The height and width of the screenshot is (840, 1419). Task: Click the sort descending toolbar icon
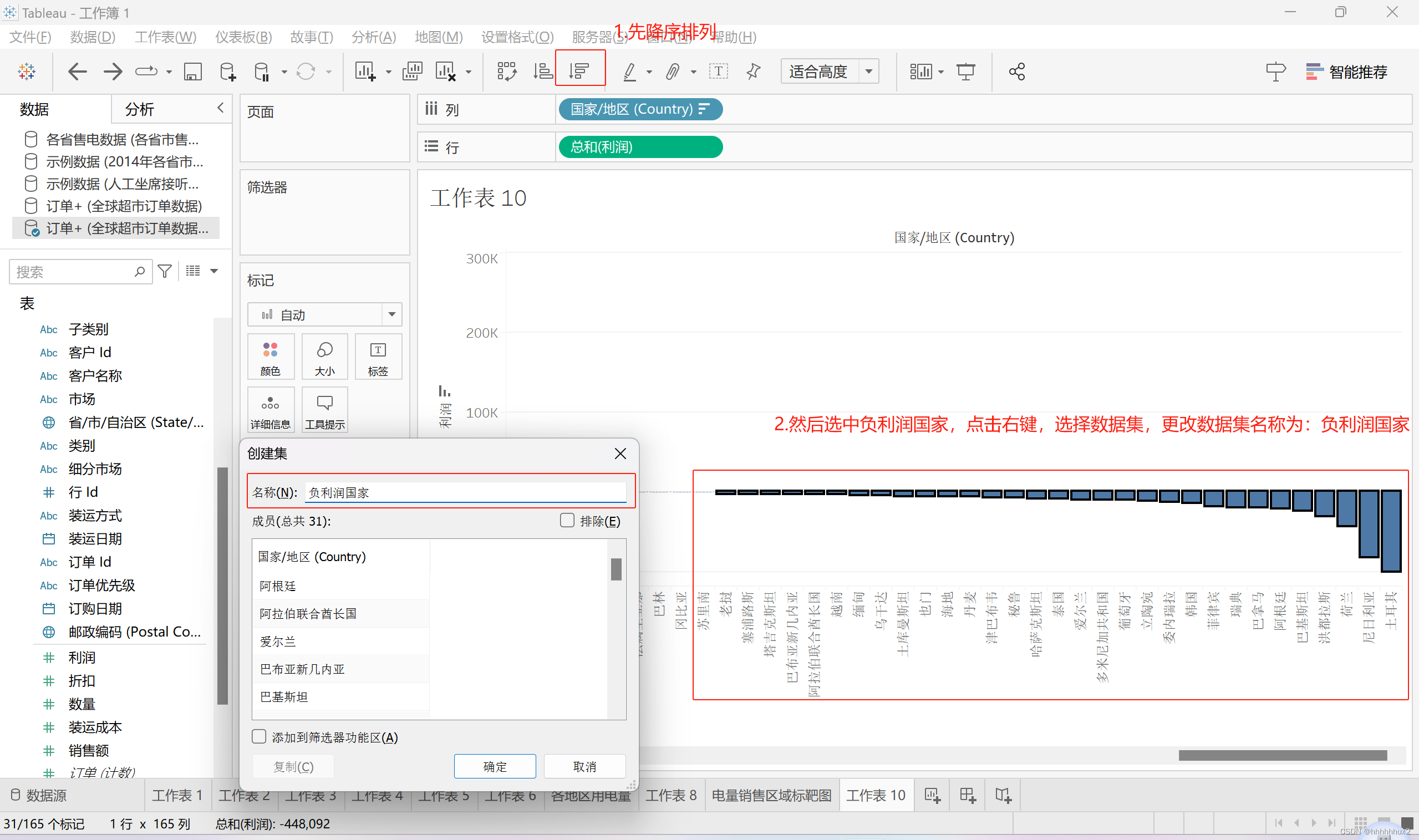(x=579, y=72)
